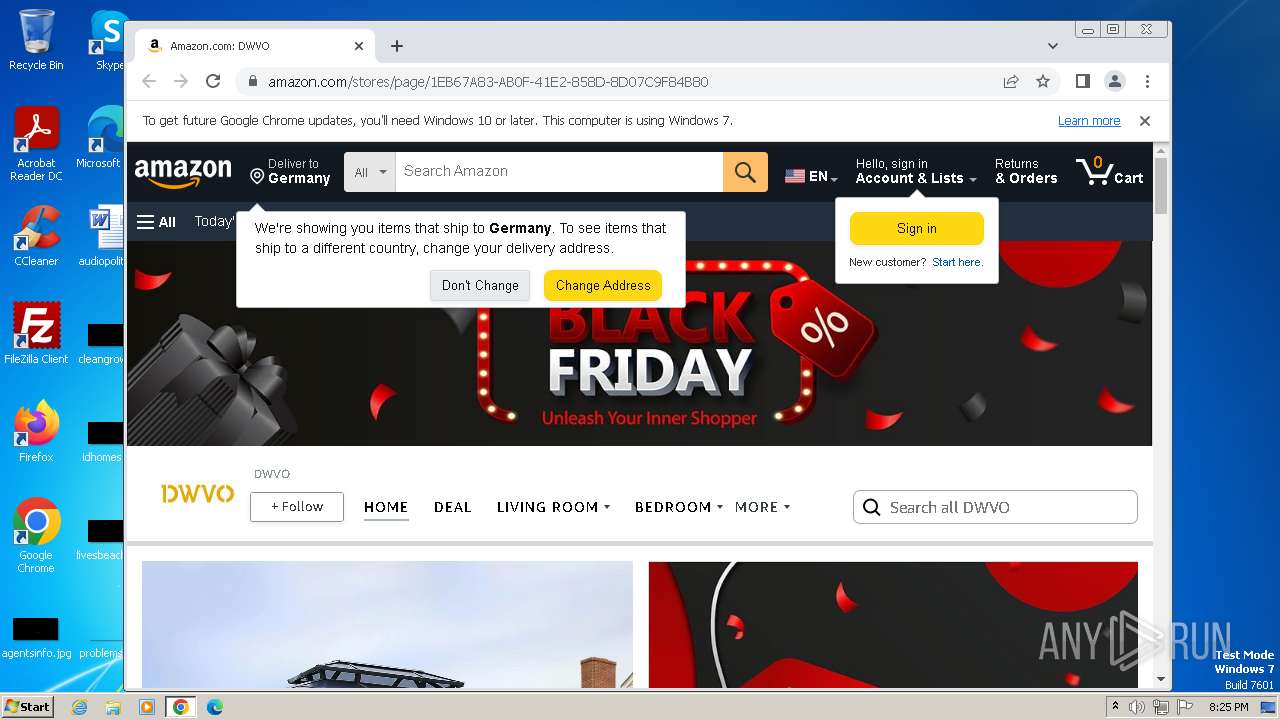This screenshot has height=720, width=1280.
Task: Click the orange search magnifier button
Action: pyautogui.click(x=745, y=172)
